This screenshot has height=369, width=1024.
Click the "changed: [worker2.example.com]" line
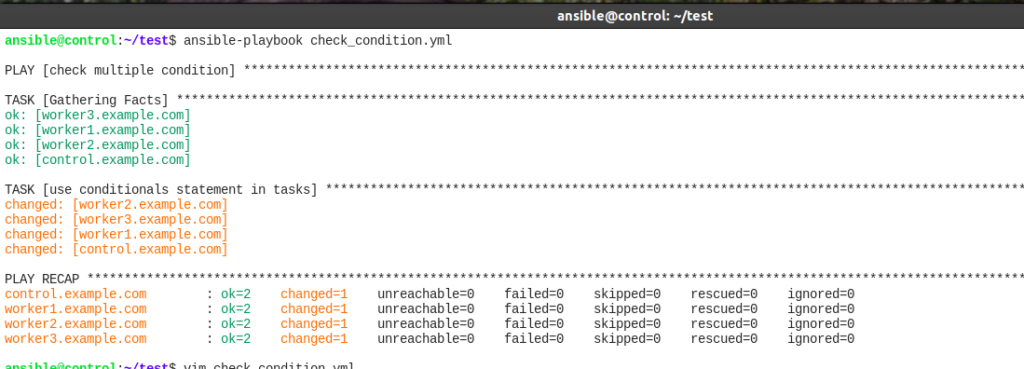click(x=116, y=205)
